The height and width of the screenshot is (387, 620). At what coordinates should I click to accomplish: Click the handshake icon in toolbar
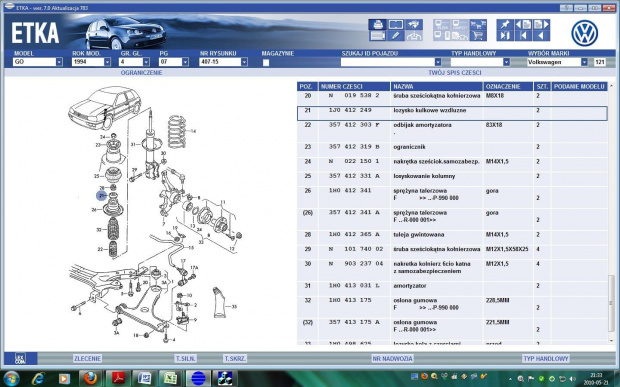tap(414, 25)
